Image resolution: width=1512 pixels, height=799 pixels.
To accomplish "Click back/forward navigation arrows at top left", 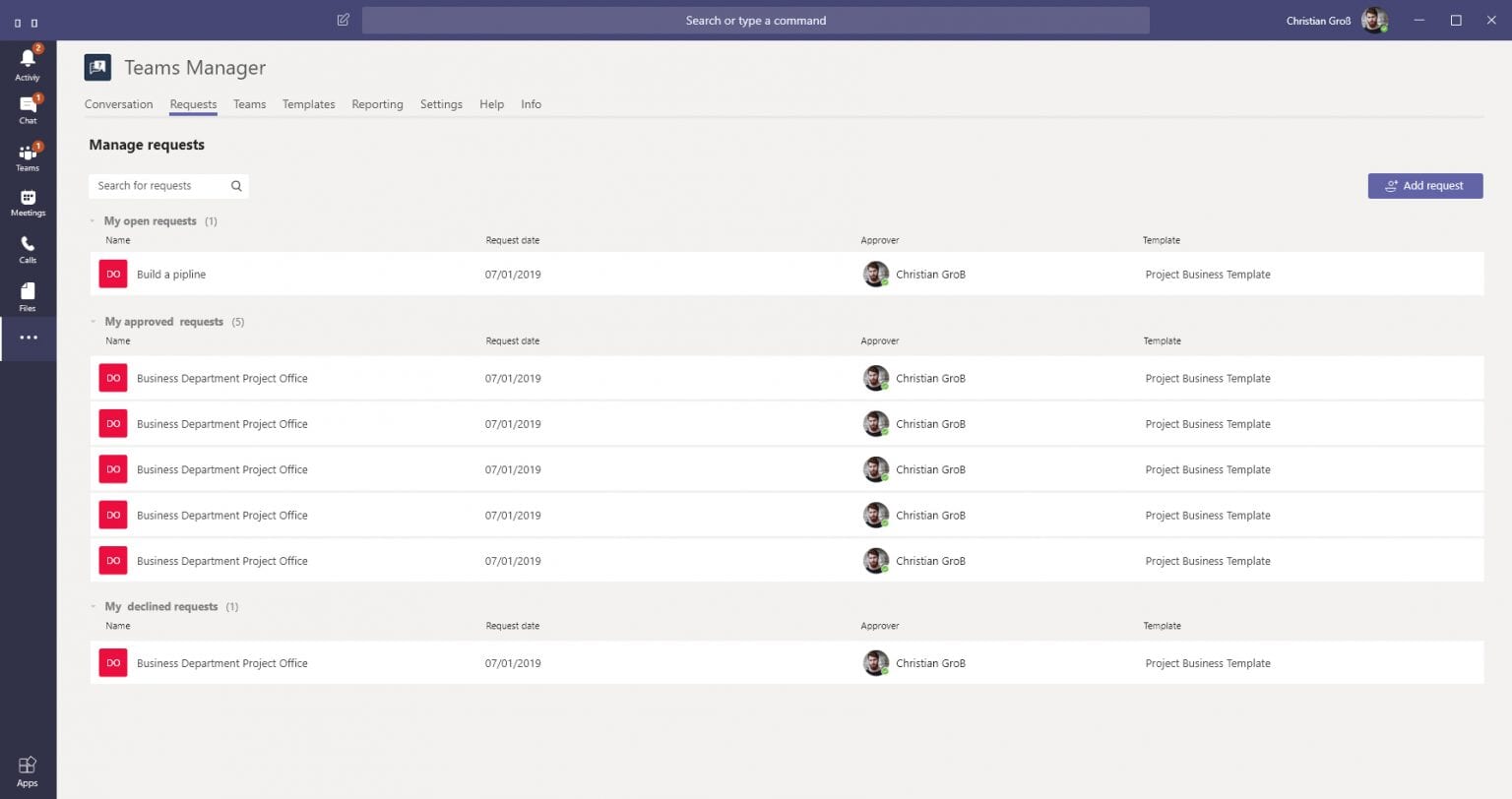I will pyautogui.click(x=26, y=23).
